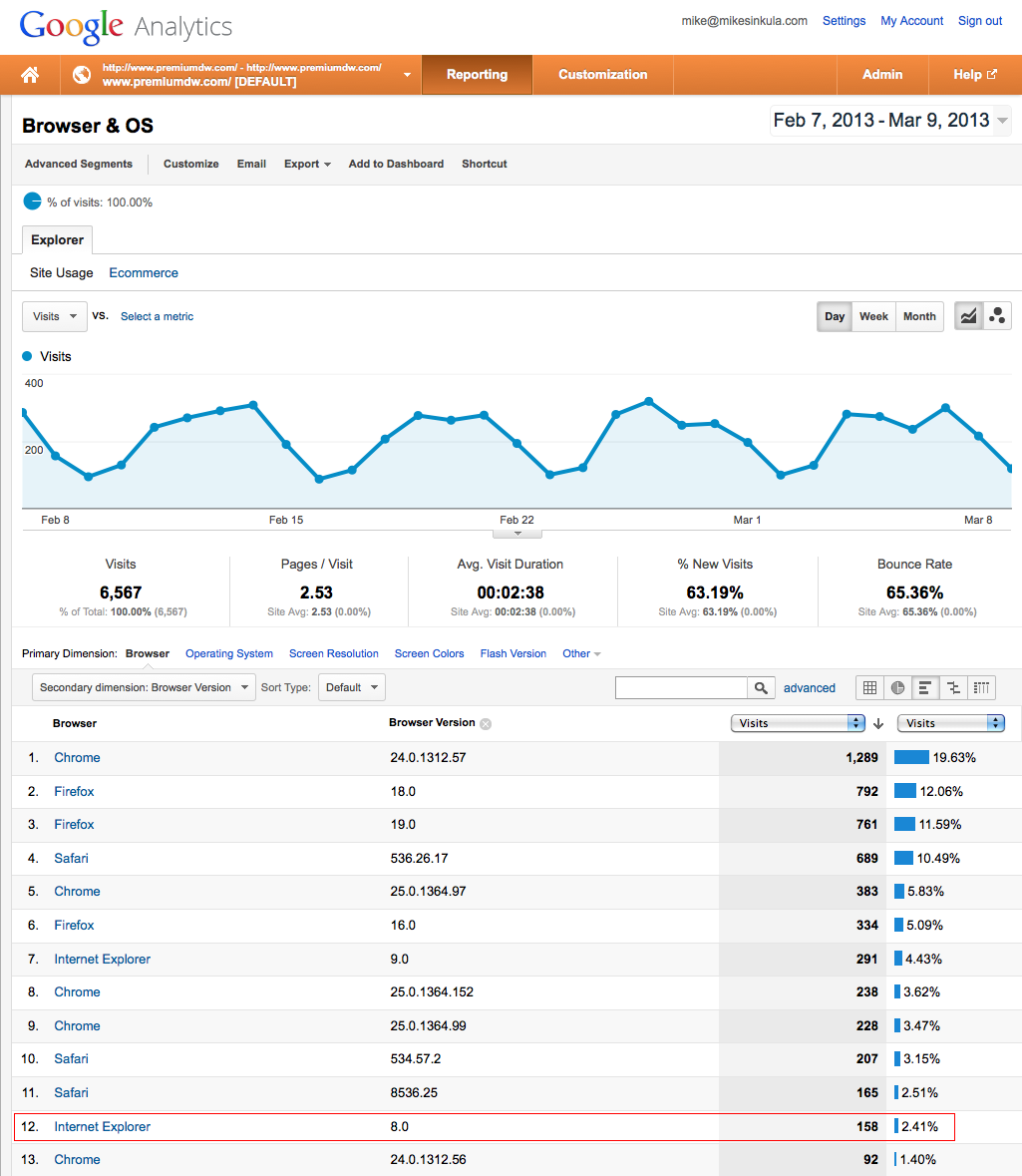
Task: Switch to motion chart dots icon
Action: (x=997, y=316)
